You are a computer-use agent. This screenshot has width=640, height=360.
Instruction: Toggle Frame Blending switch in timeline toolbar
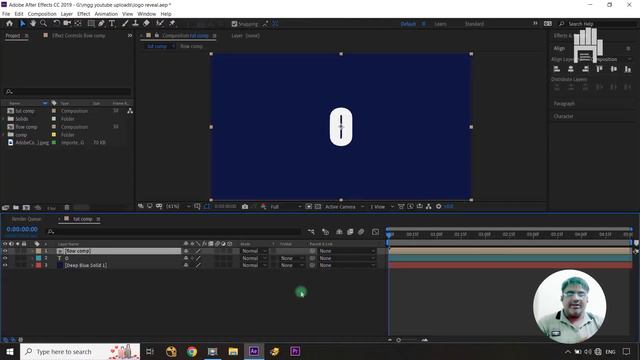pos(350,232)
